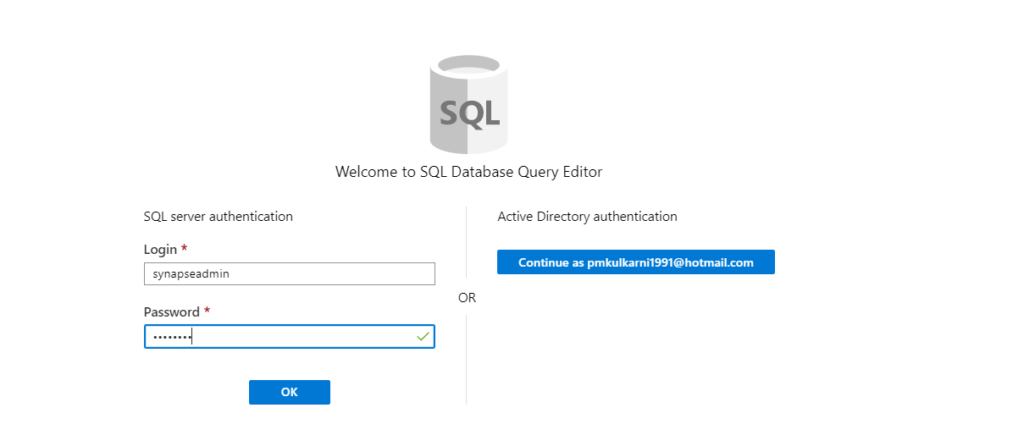Click the vertical divider line below OR
The width and height of the screenshot is (1024, 441).
466,359
